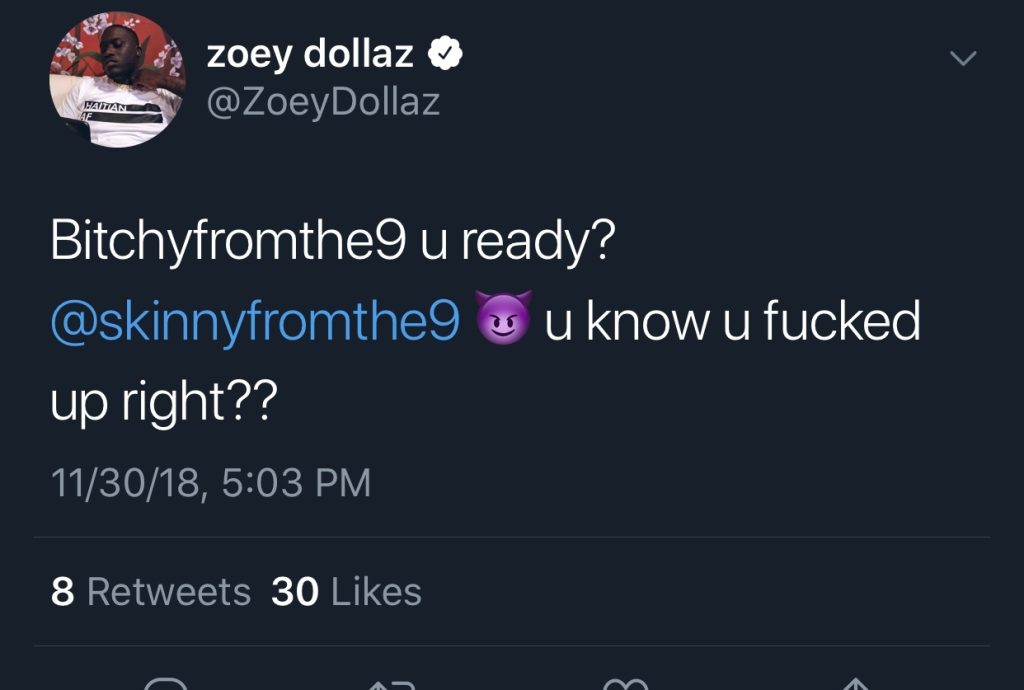
Task: Click the 11/30/18, 5:03 PM timestamp
Action: point(211,483)
